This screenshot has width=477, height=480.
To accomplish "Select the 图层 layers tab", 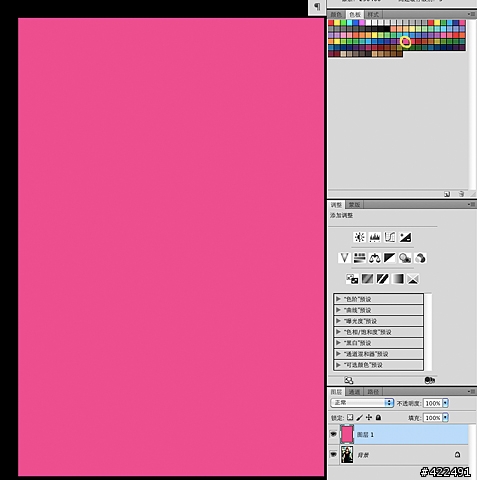I will pos(336,392).
